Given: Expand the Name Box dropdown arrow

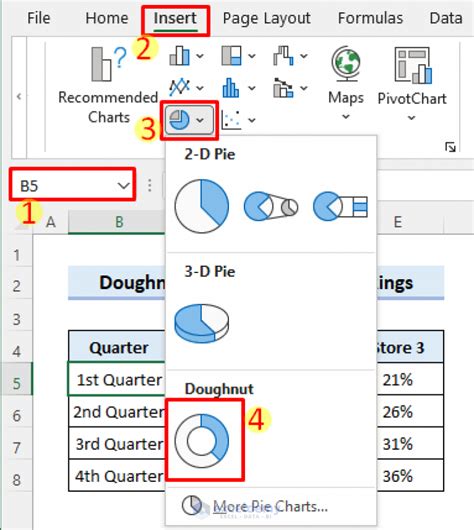Looking at the screenshot, I should point(123,186).
